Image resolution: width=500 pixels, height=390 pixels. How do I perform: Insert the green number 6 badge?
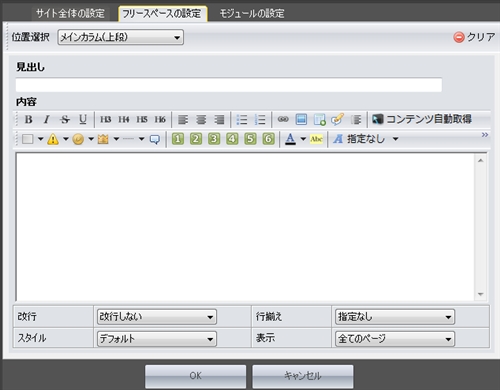click(268, 139)
